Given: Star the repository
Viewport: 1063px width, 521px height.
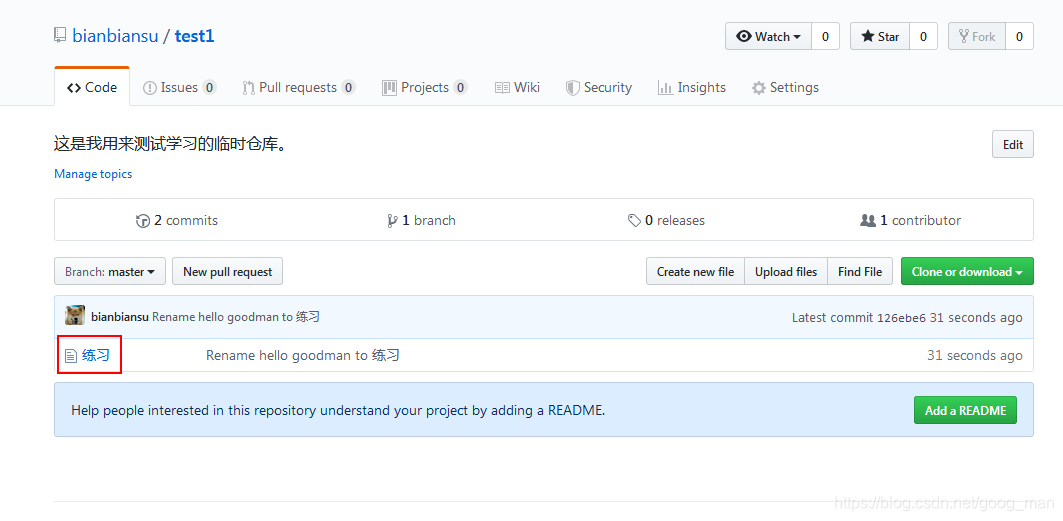Looking at the screenshot, I should 880,37.
